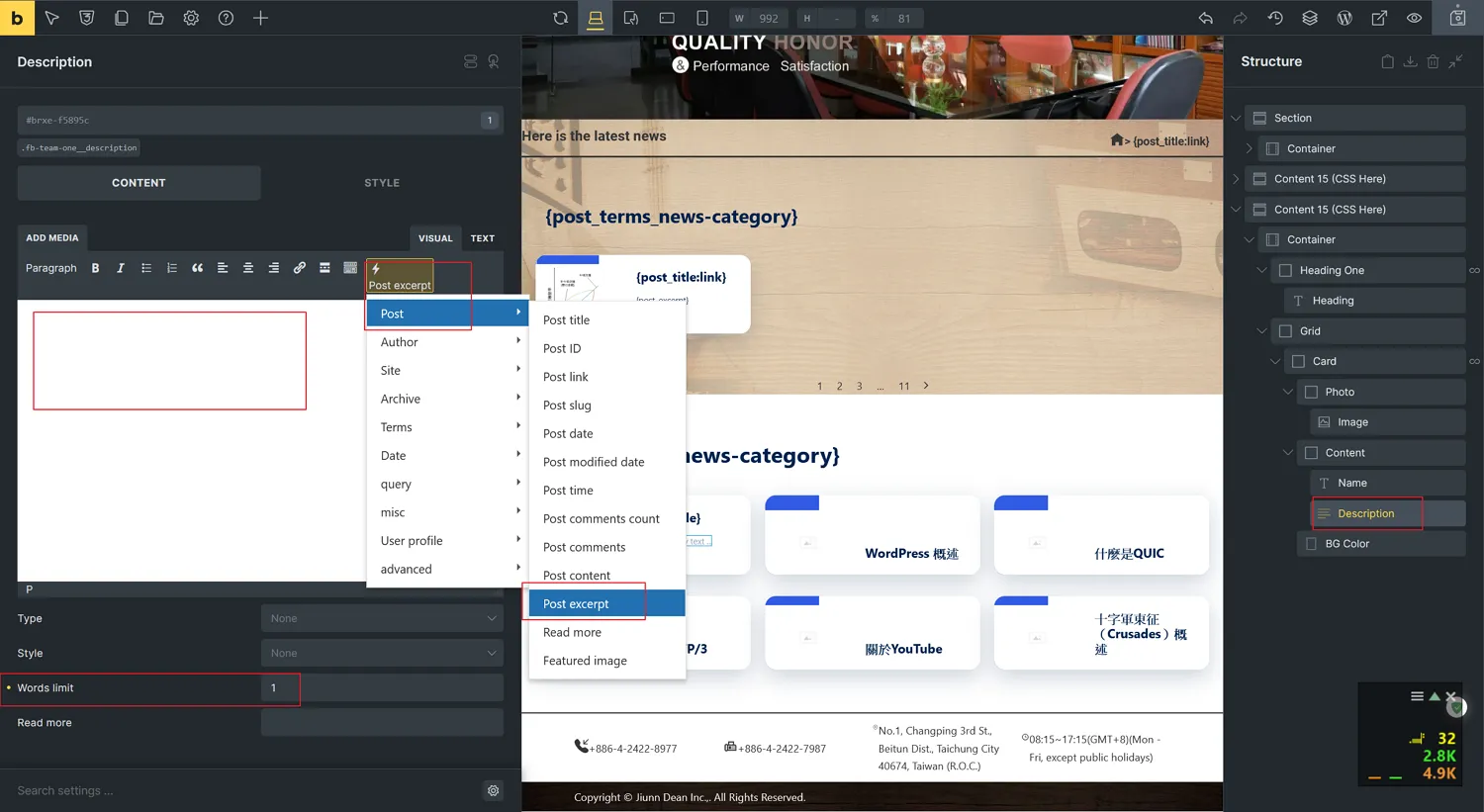Open the WordPress dashboard icon

click(1345, 18)
